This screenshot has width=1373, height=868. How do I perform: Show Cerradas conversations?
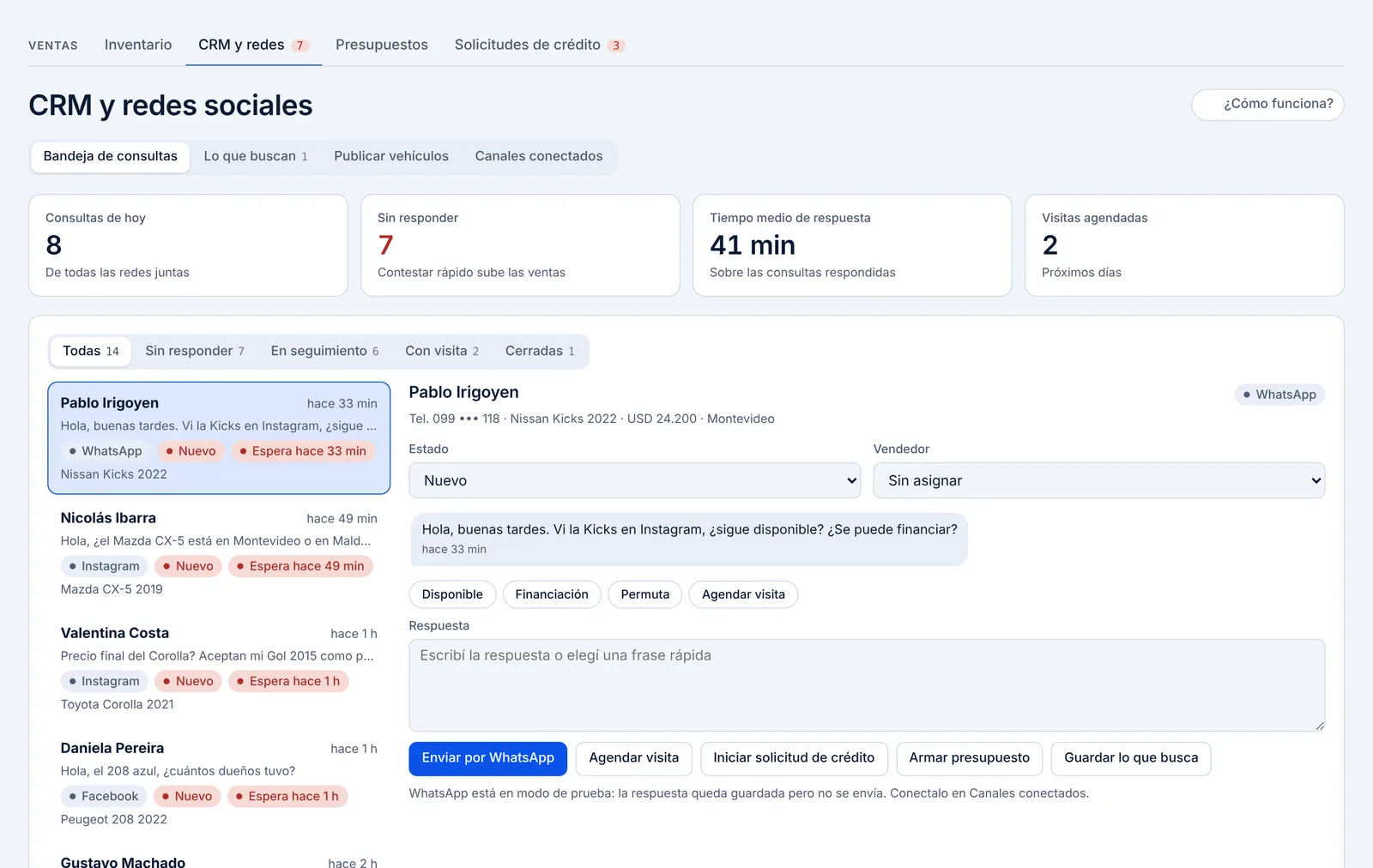pos(540,351)
